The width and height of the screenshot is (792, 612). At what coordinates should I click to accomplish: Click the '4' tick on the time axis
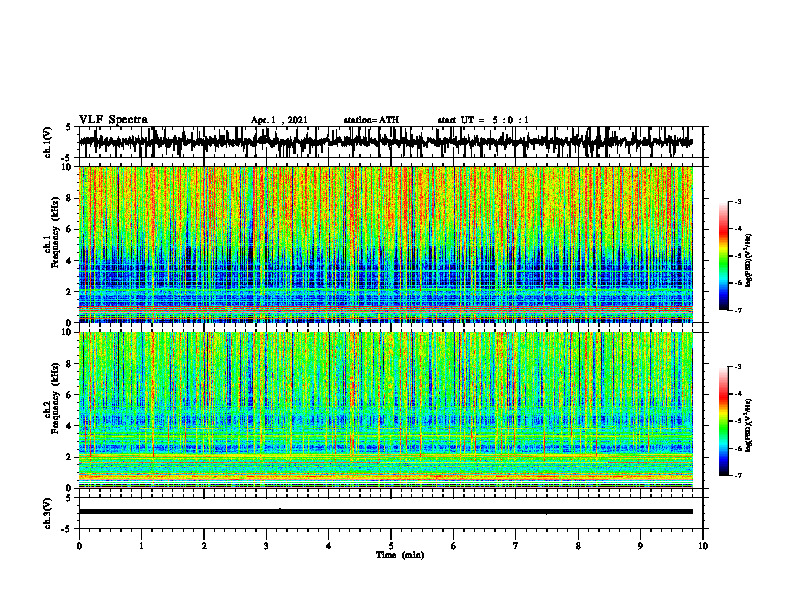click(329, 546)
